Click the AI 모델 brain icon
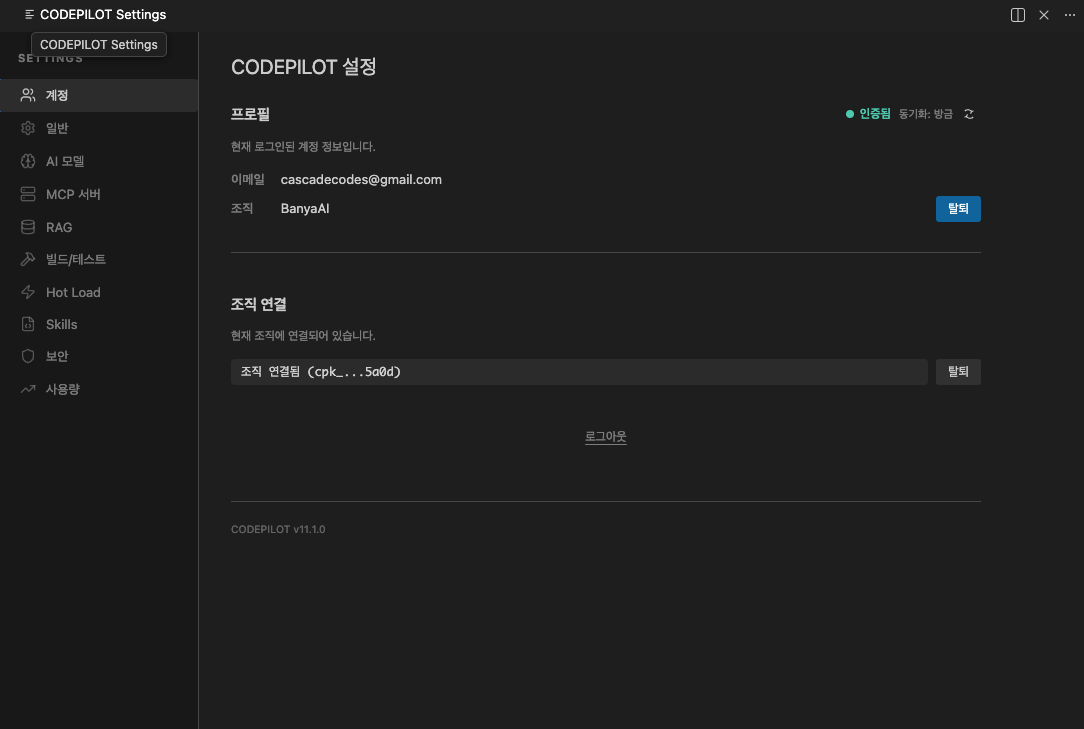This screenshot has width=1084, height=729. point(28,161)
